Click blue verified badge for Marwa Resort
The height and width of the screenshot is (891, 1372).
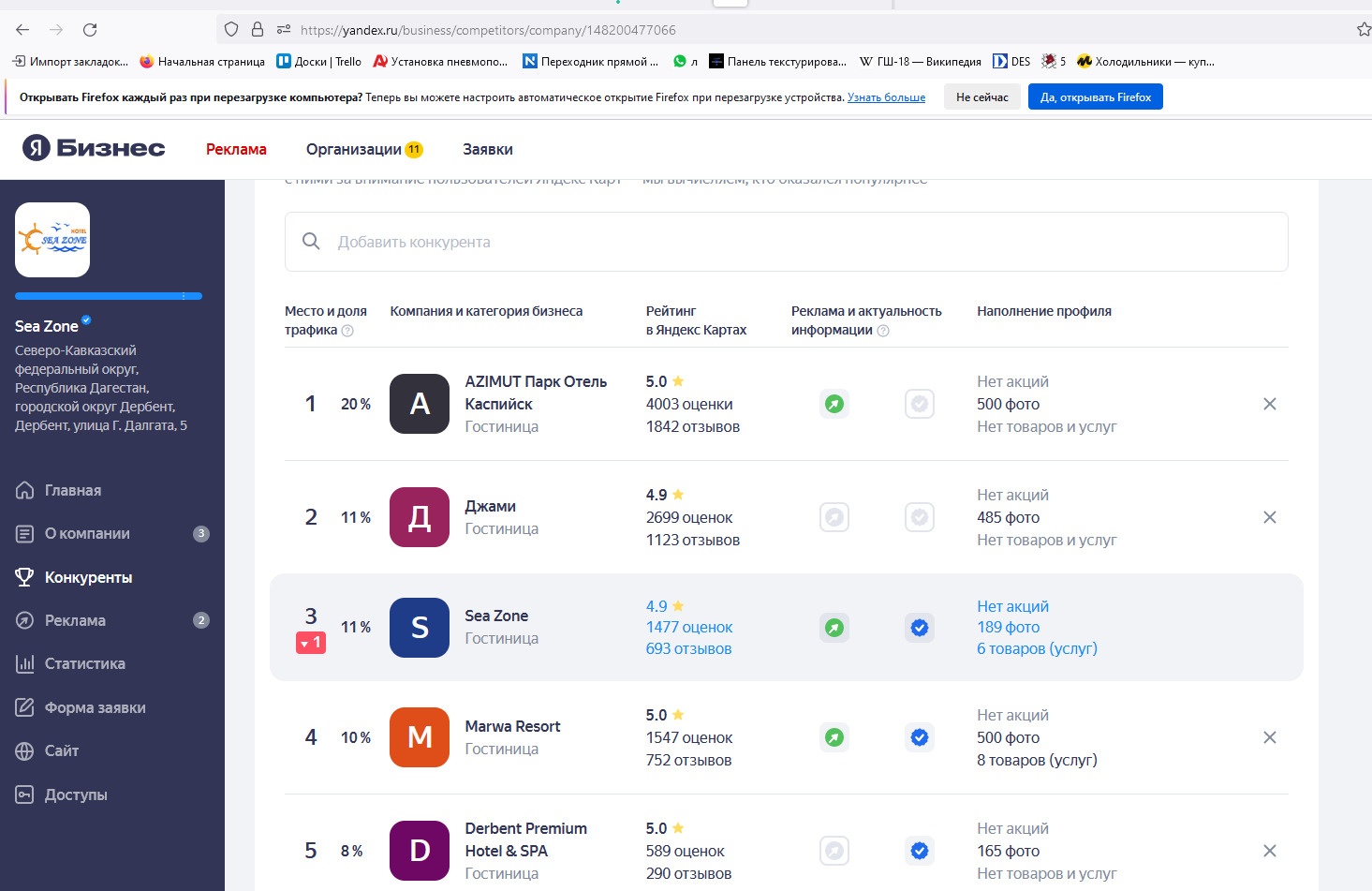coord(920,737)
